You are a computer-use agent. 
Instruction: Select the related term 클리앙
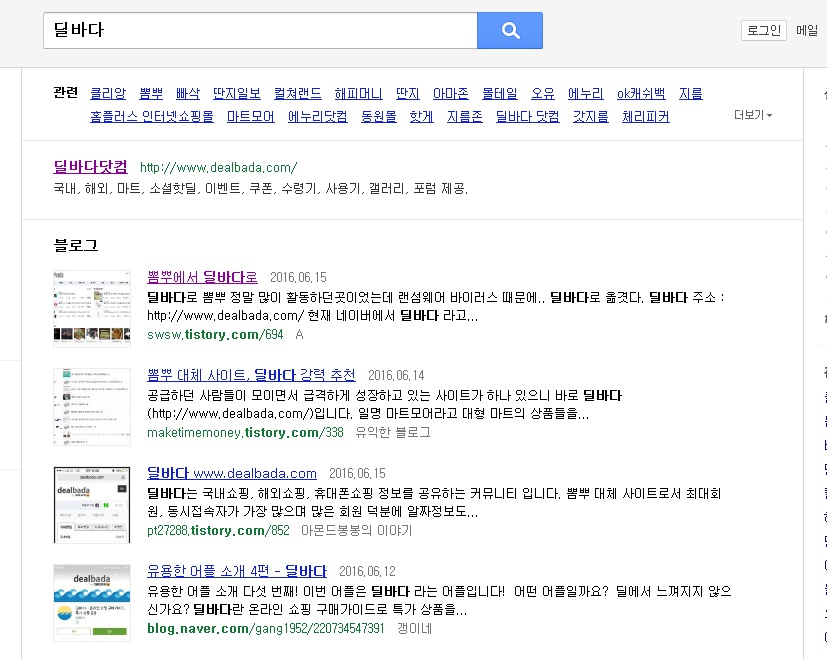click(108, 93)
